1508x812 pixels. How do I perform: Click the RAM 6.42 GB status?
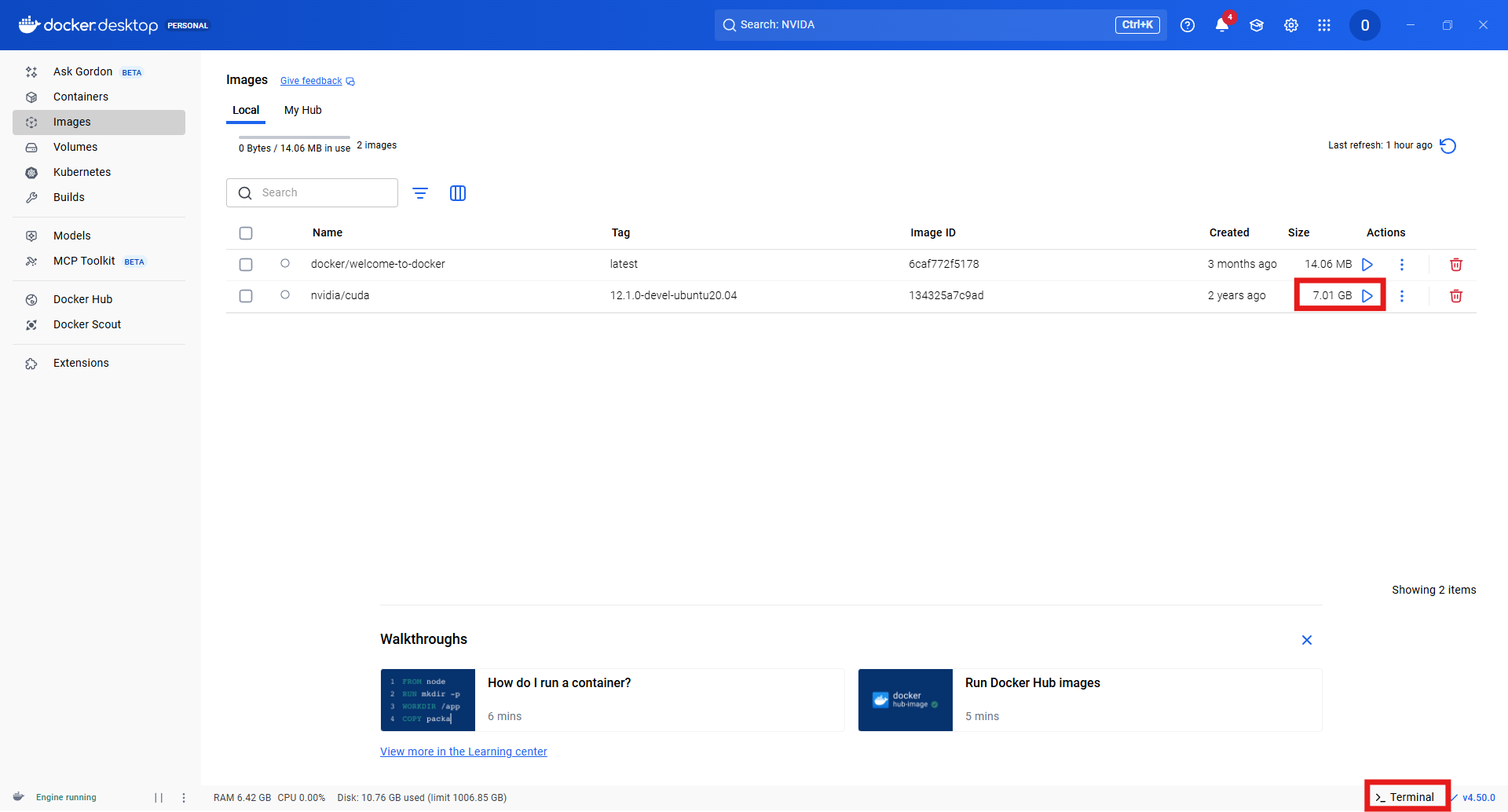tap(242, 798)
